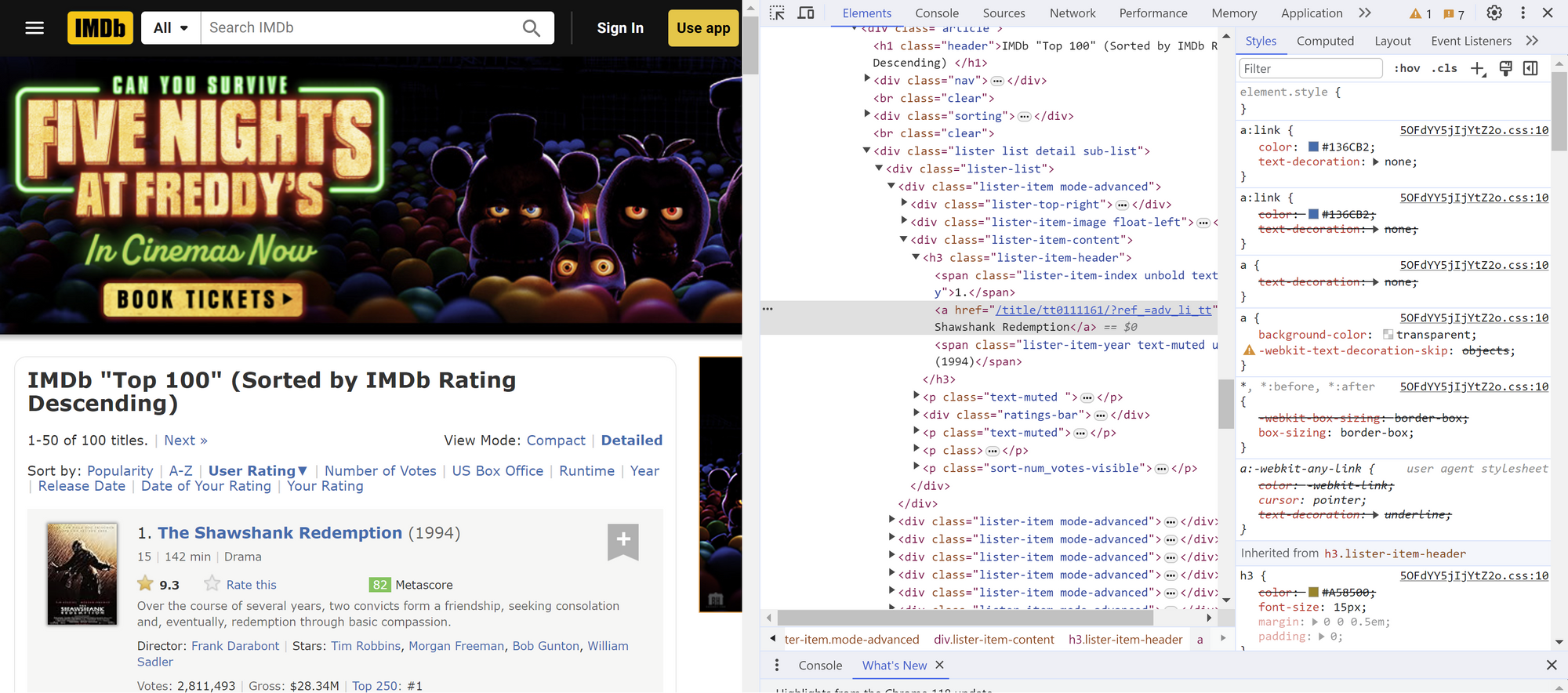The image size is (1568, 693).
Task: Click the warnings count icon
Action: click(x=1421, y=14)
